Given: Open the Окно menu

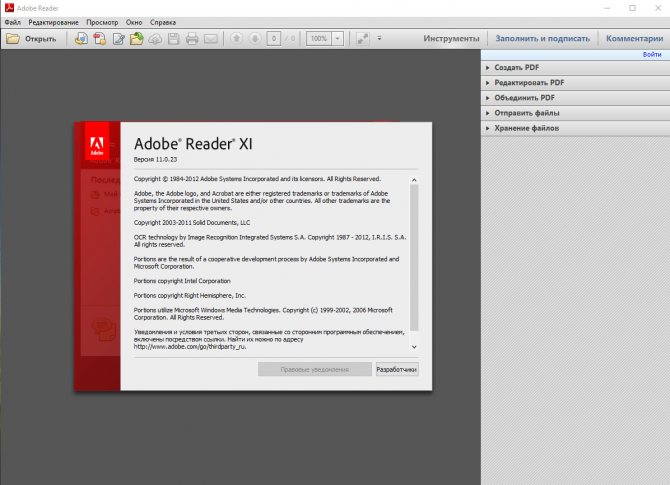Looking at the screenshot, I should coord(134,22).
